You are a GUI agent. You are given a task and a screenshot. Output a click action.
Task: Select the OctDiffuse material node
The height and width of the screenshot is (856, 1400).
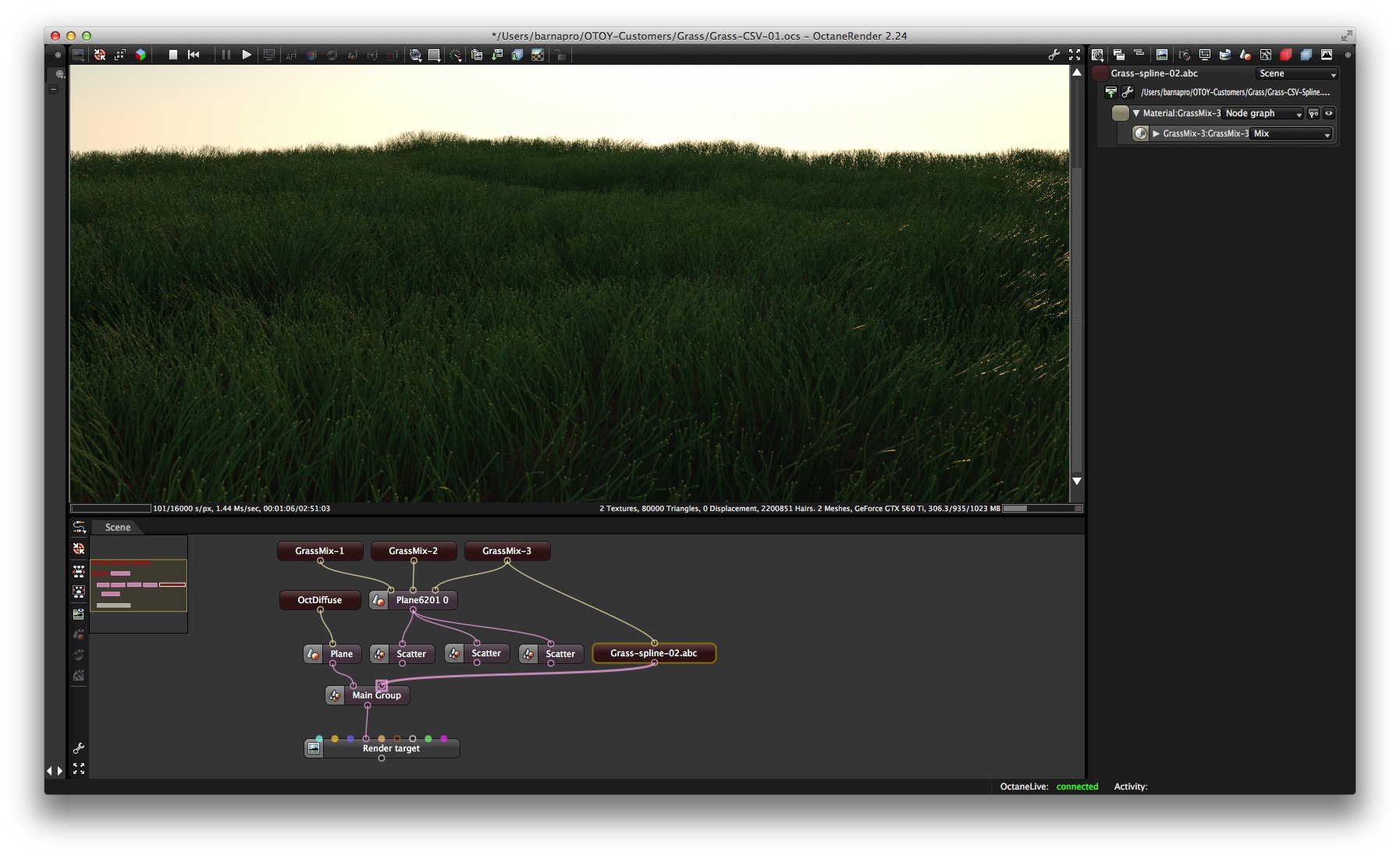[320, 600]
